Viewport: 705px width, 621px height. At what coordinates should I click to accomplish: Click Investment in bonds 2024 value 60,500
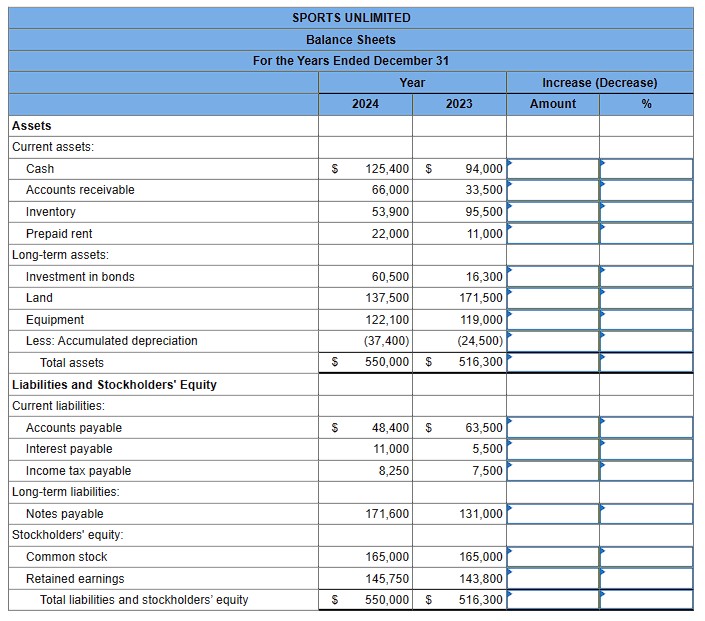390,277
